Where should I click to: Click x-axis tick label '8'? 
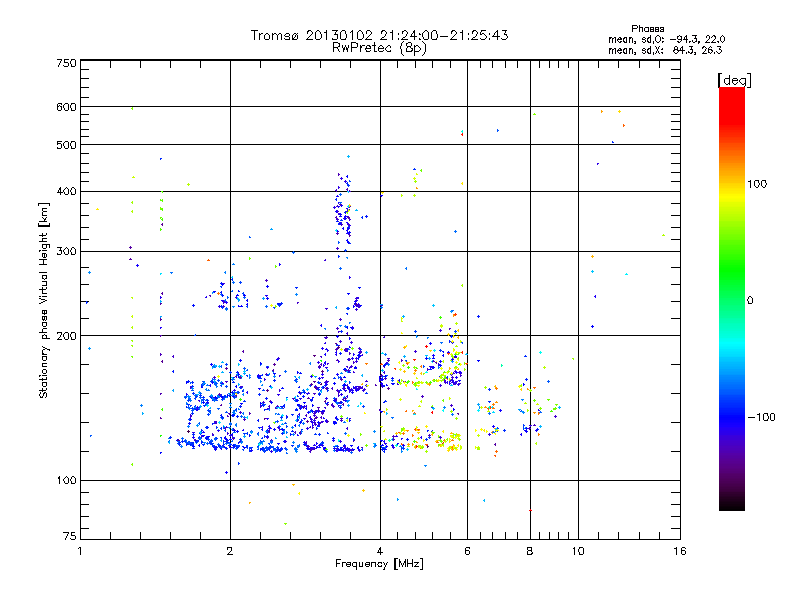click(530, 551)
